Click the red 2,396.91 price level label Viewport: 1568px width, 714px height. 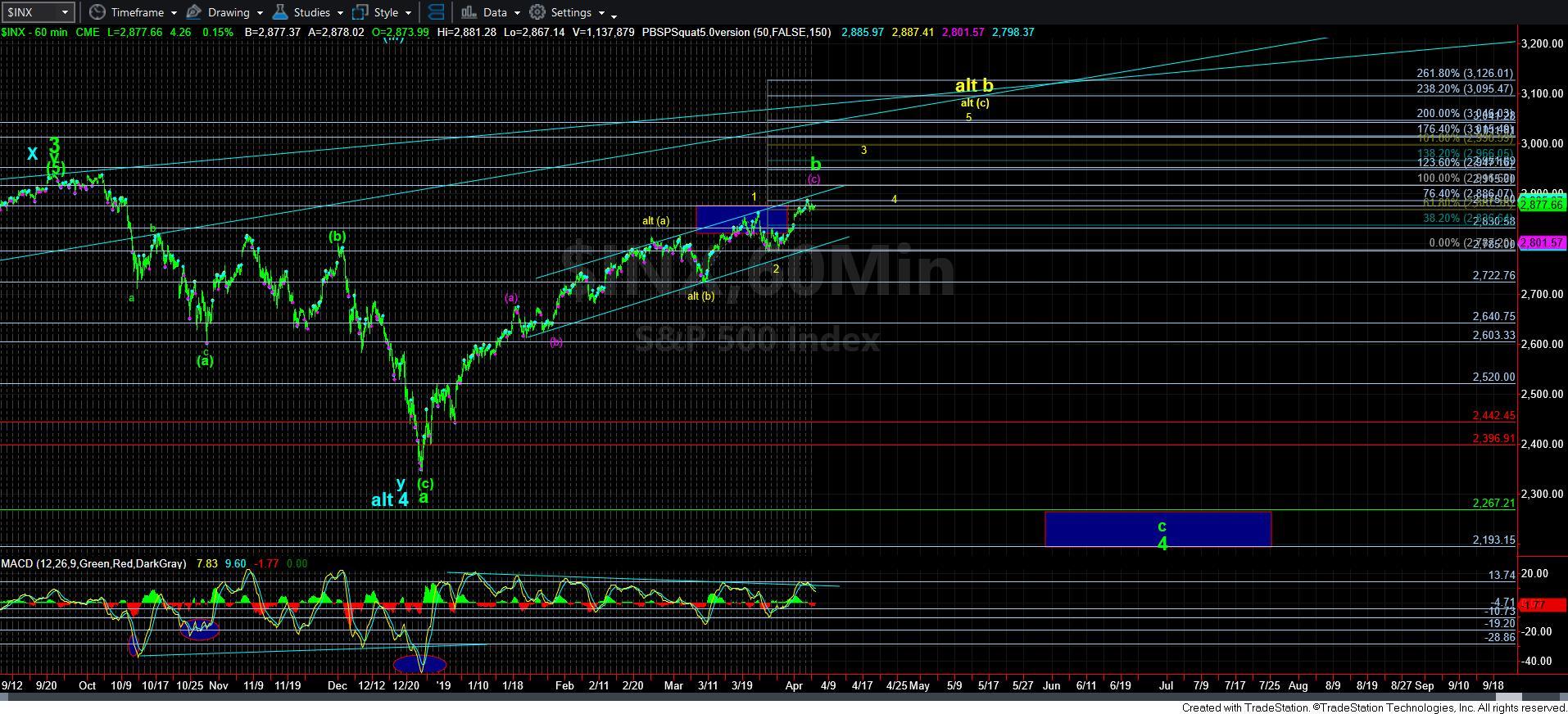pyautogui.click(x=1493, y=439)
